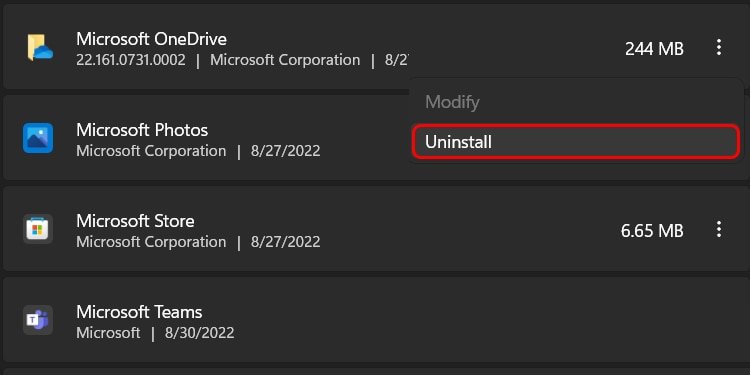Click the Microsoft Photos app icon

coord(38,138)
